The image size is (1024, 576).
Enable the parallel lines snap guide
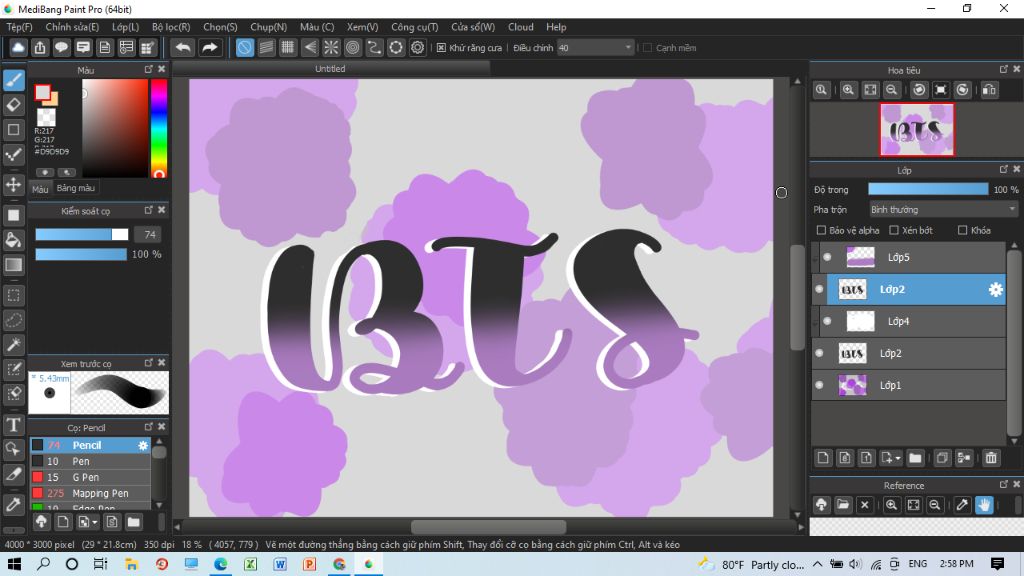[266, 48]
